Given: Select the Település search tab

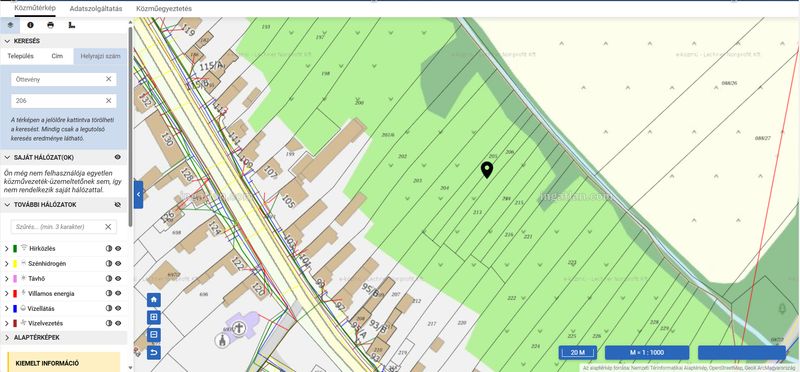Looking at the screenshot, I should [20, 56].
